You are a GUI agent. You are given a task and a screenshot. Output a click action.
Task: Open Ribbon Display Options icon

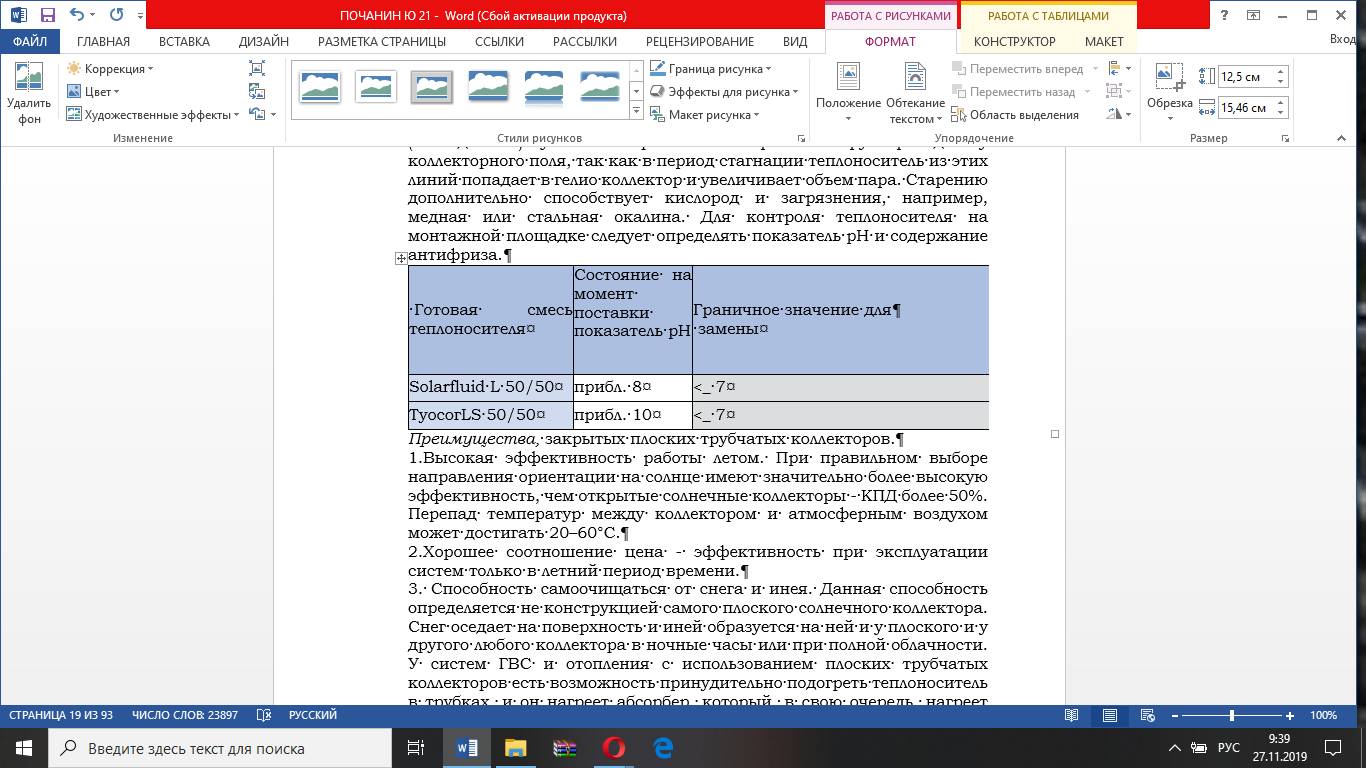click(1253, 15)
